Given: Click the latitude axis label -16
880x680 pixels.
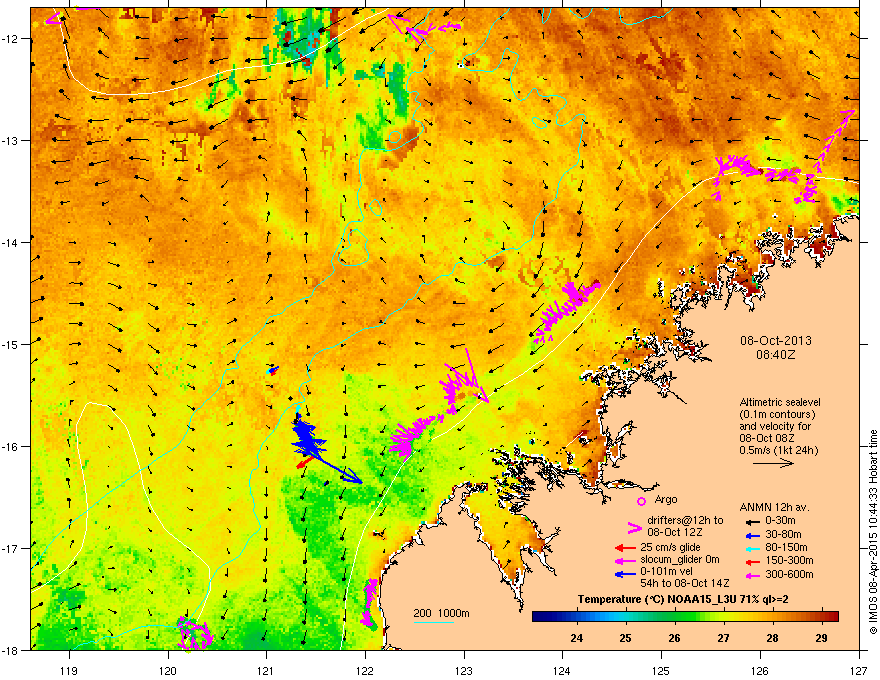Looking at the screenshot, I should (x=11, y=447).
